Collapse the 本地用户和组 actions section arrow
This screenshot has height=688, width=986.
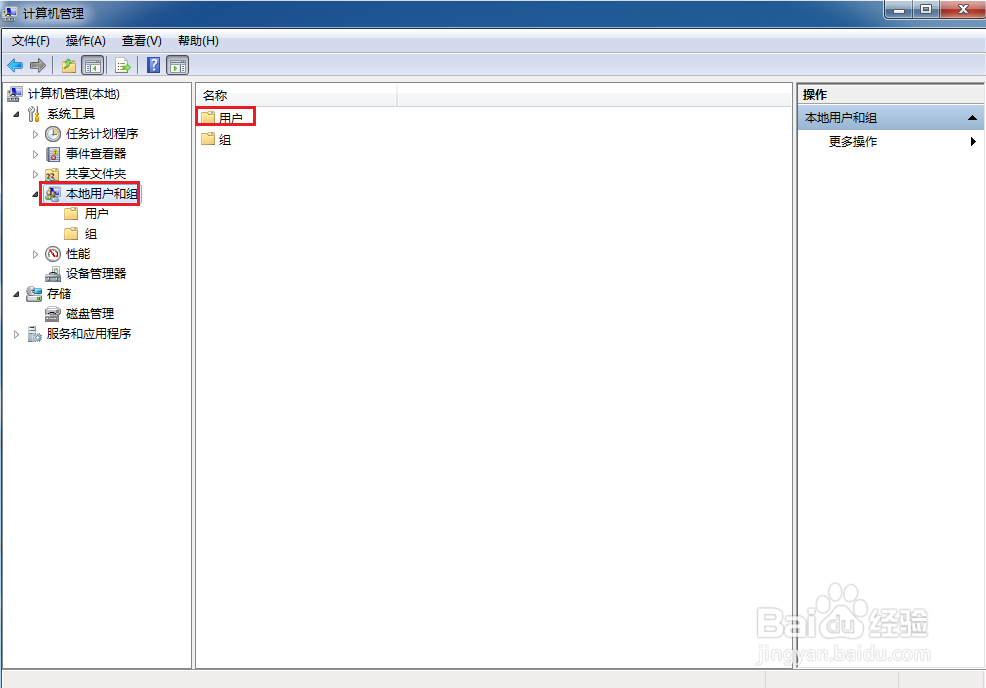click(972, 118)
